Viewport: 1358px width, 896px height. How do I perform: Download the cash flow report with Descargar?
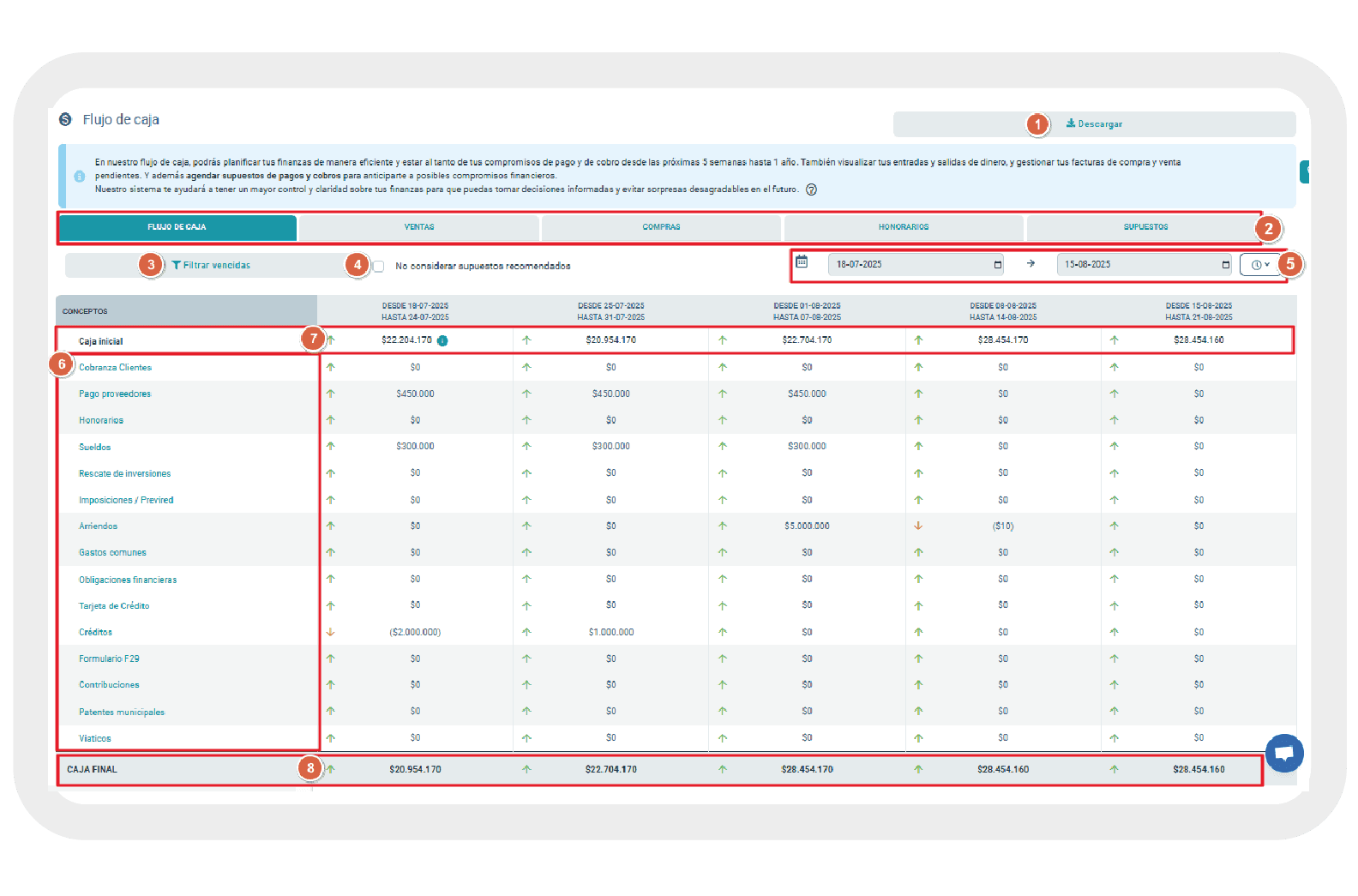point(1094,124)
